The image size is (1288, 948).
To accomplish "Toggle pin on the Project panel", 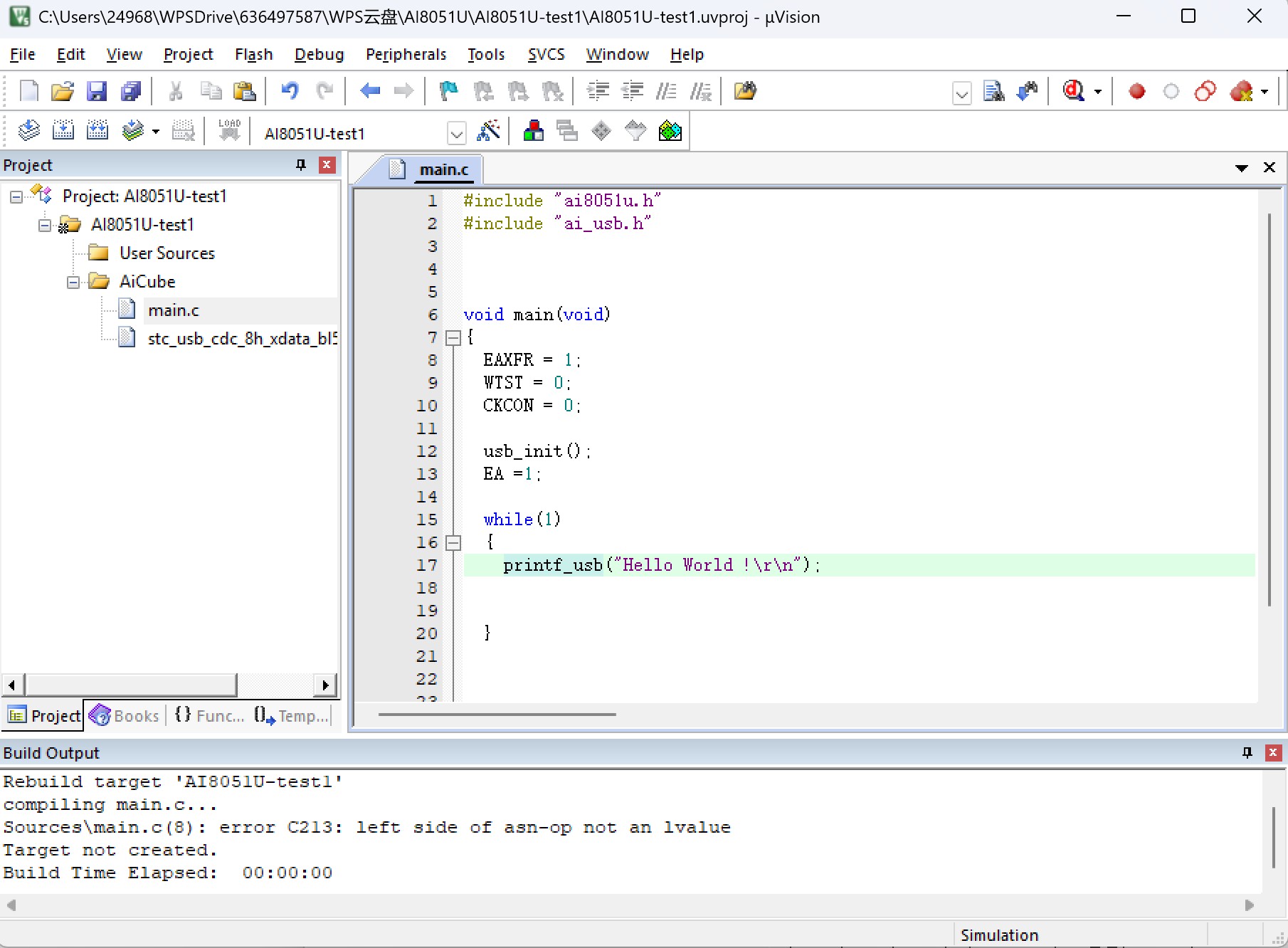I will [301, 165].
